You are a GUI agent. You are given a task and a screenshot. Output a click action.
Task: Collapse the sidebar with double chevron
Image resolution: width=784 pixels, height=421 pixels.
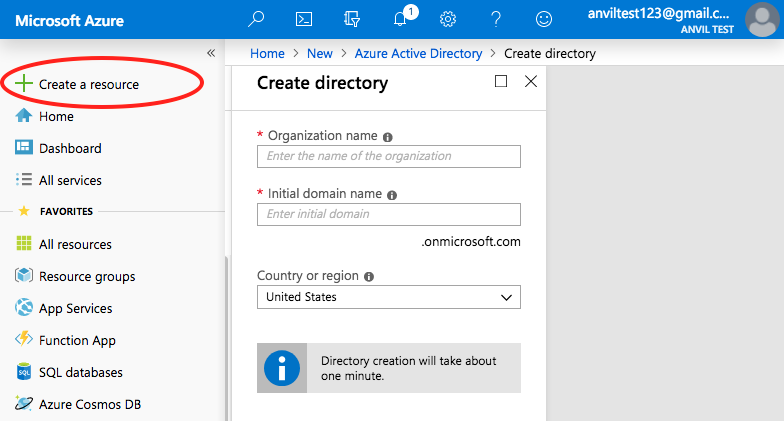tap(211, 53)
